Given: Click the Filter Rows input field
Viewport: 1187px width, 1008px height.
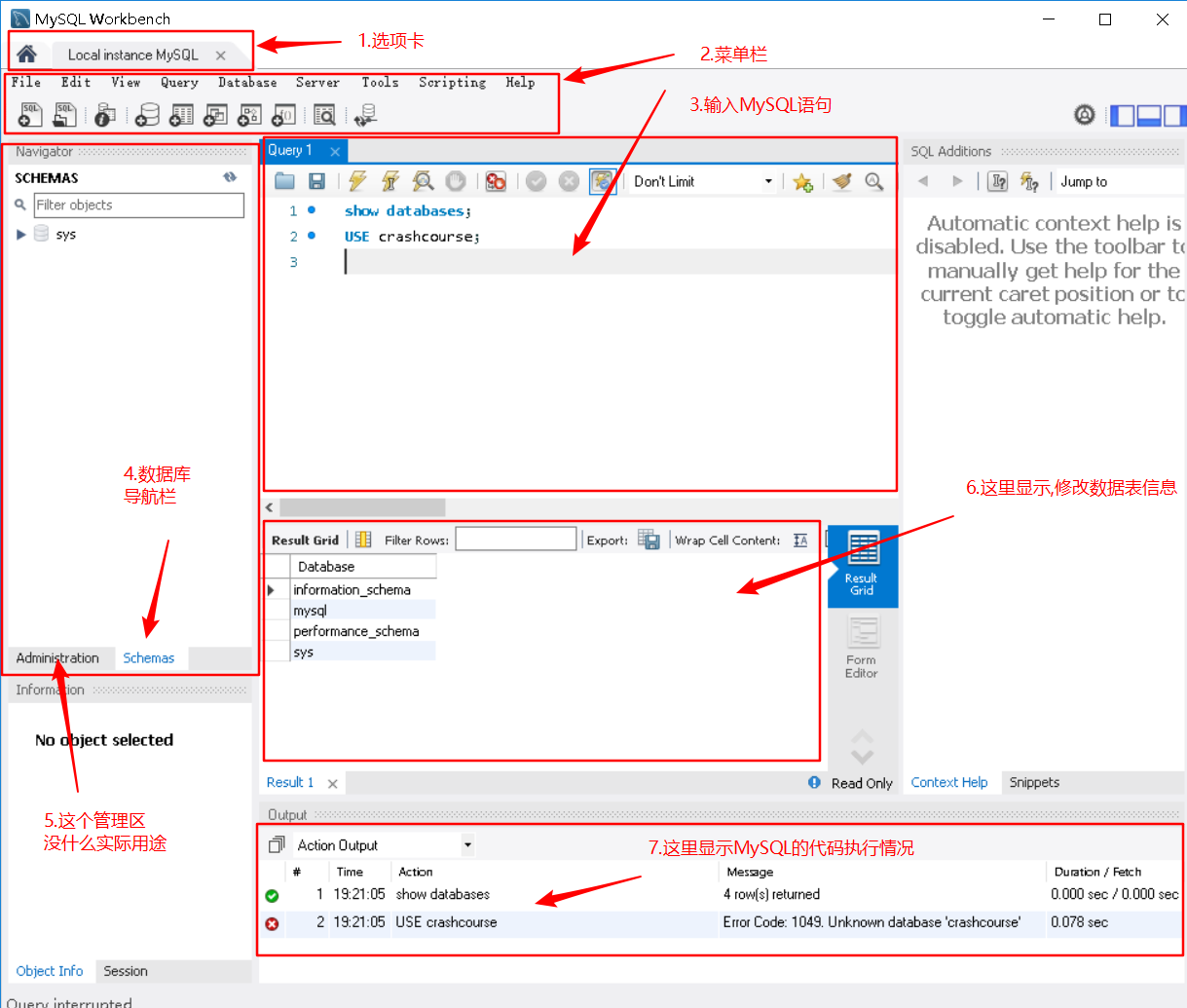Looking at the screenshot, I should tap(516, 540).
